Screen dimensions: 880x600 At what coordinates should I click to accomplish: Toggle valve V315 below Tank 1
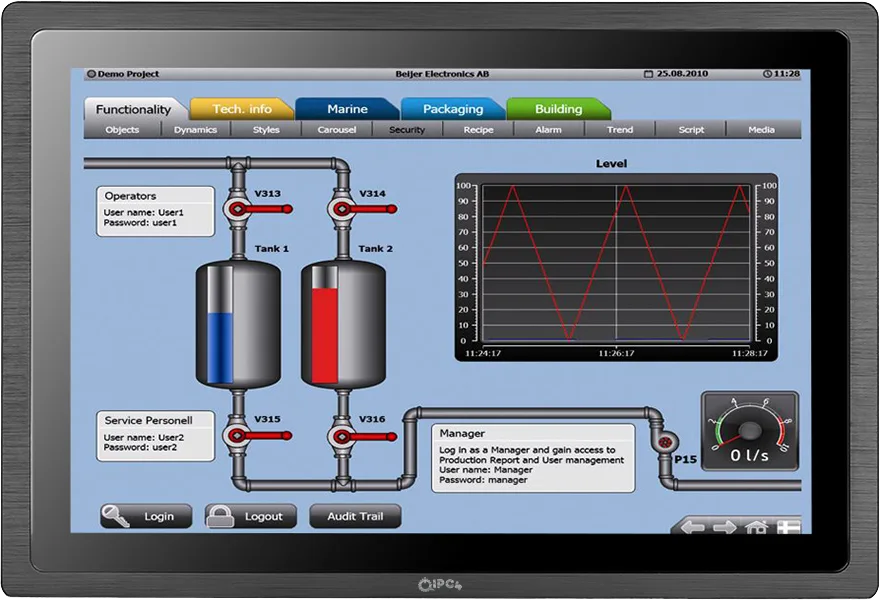237,435
